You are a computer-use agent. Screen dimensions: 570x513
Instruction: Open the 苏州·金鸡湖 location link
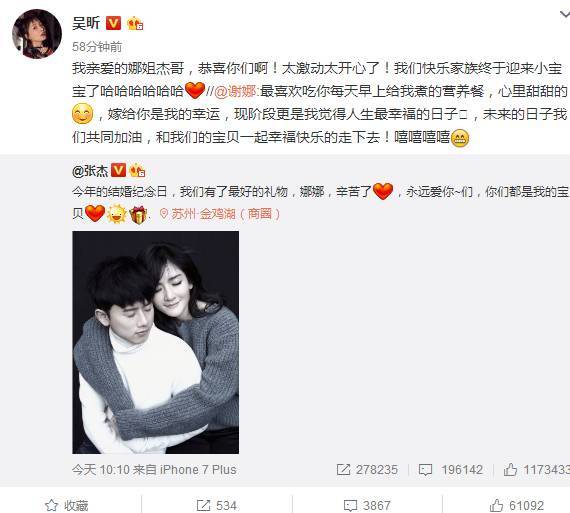point(225,214)
